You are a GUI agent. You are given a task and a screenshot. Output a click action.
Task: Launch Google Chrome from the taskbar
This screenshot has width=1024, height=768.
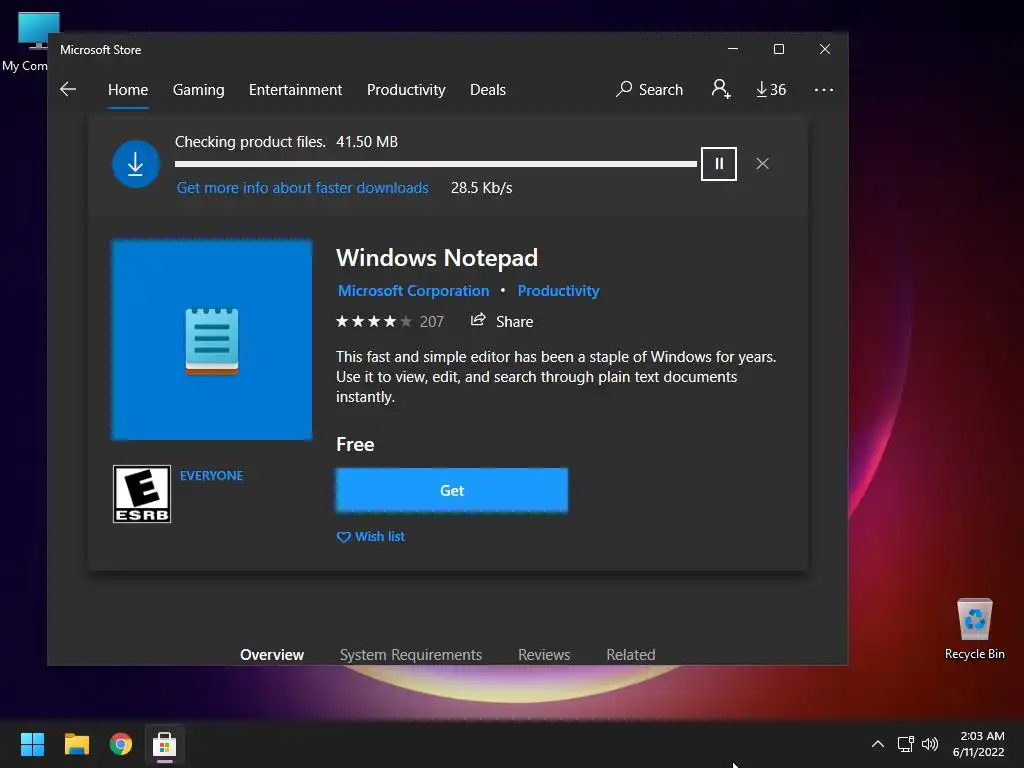[x=121, y=744]
